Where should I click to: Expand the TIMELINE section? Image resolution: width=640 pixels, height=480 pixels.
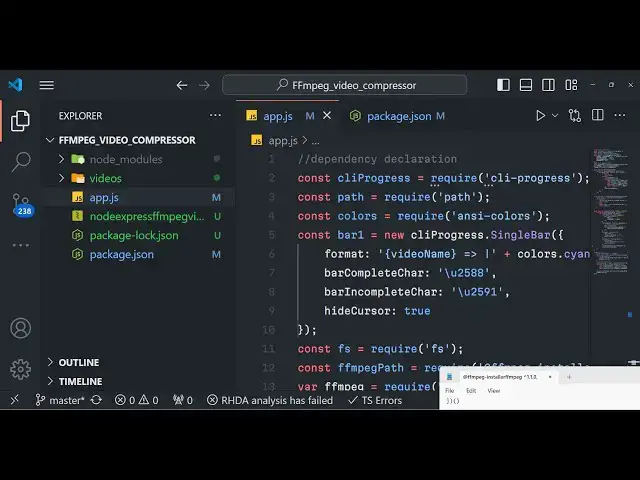[x=139, y=381]
